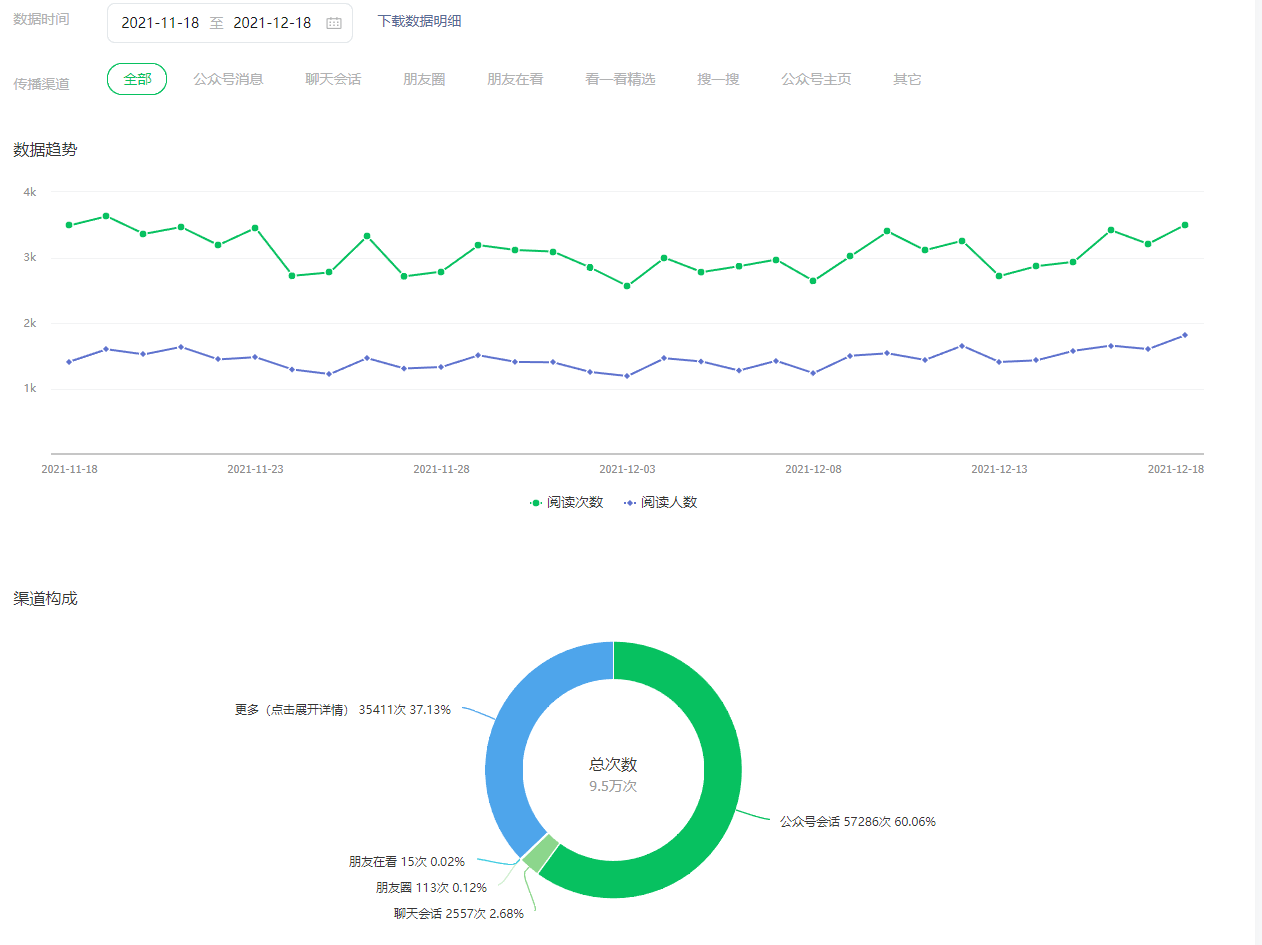Screen dimensions: 1262x945
Task: Click the calendar icon in date range field
Action: [334, 23]
